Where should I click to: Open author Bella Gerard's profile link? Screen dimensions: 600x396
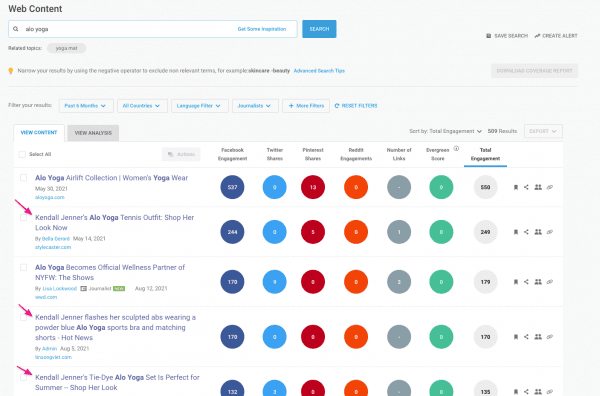point(56,239)
